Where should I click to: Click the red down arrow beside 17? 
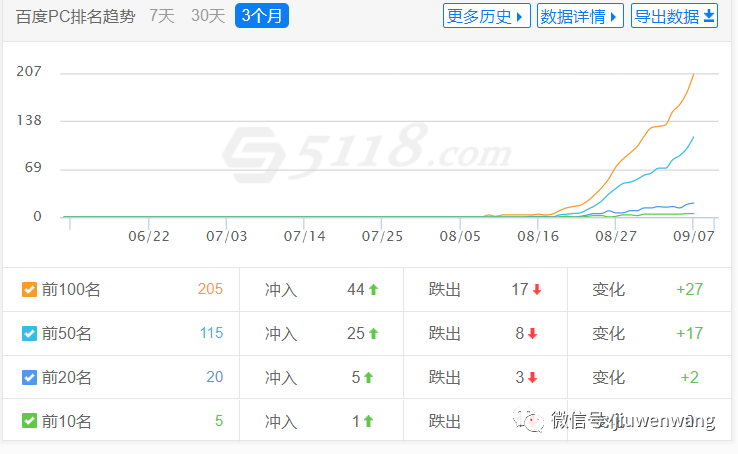coord(537,290)
